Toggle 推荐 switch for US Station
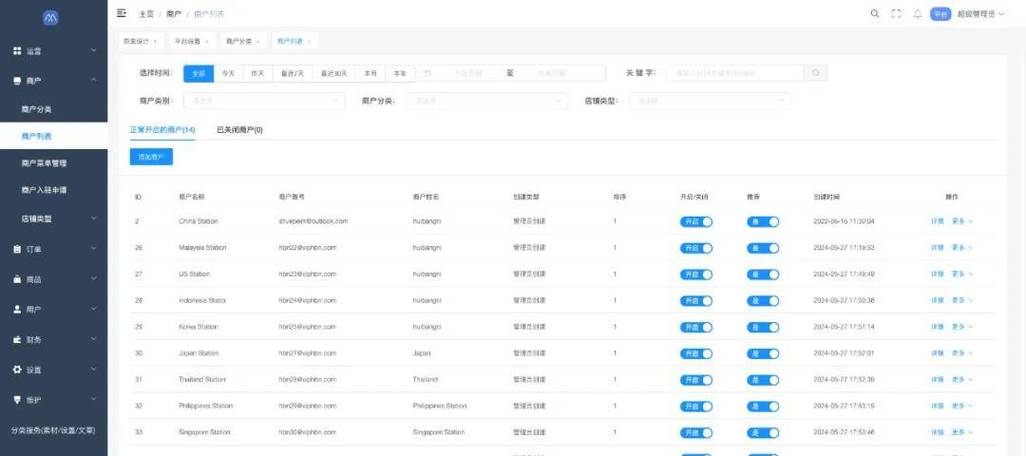Screen dimensions: 1026x456 tap(763, 274)
